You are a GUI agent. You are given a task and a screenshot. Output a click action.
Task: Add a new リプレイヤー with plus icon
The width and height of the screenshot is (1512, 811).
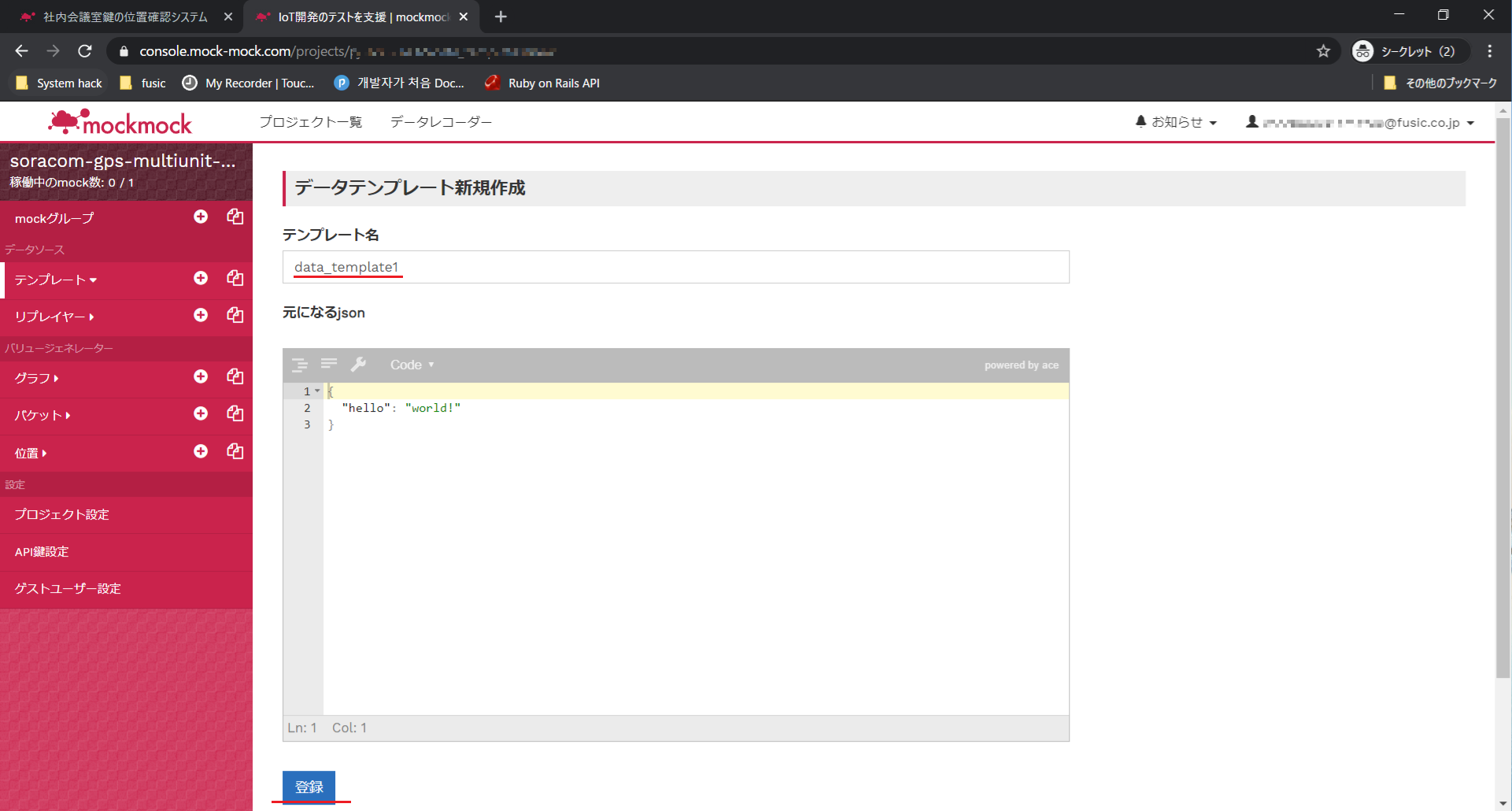[201, 315]
